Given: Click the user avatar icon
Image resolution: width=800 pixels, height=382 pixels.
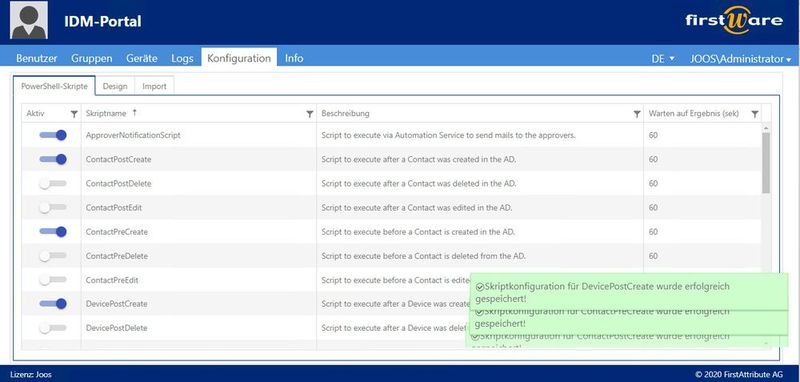Looking at the screenshot, I should click(29, 20).
